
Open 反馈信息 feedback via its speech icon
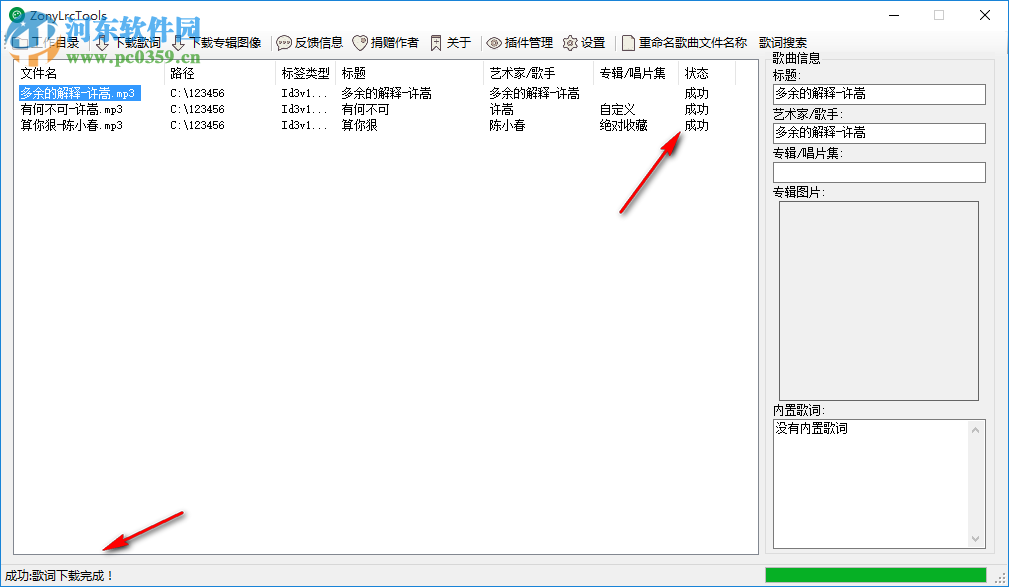284,42
